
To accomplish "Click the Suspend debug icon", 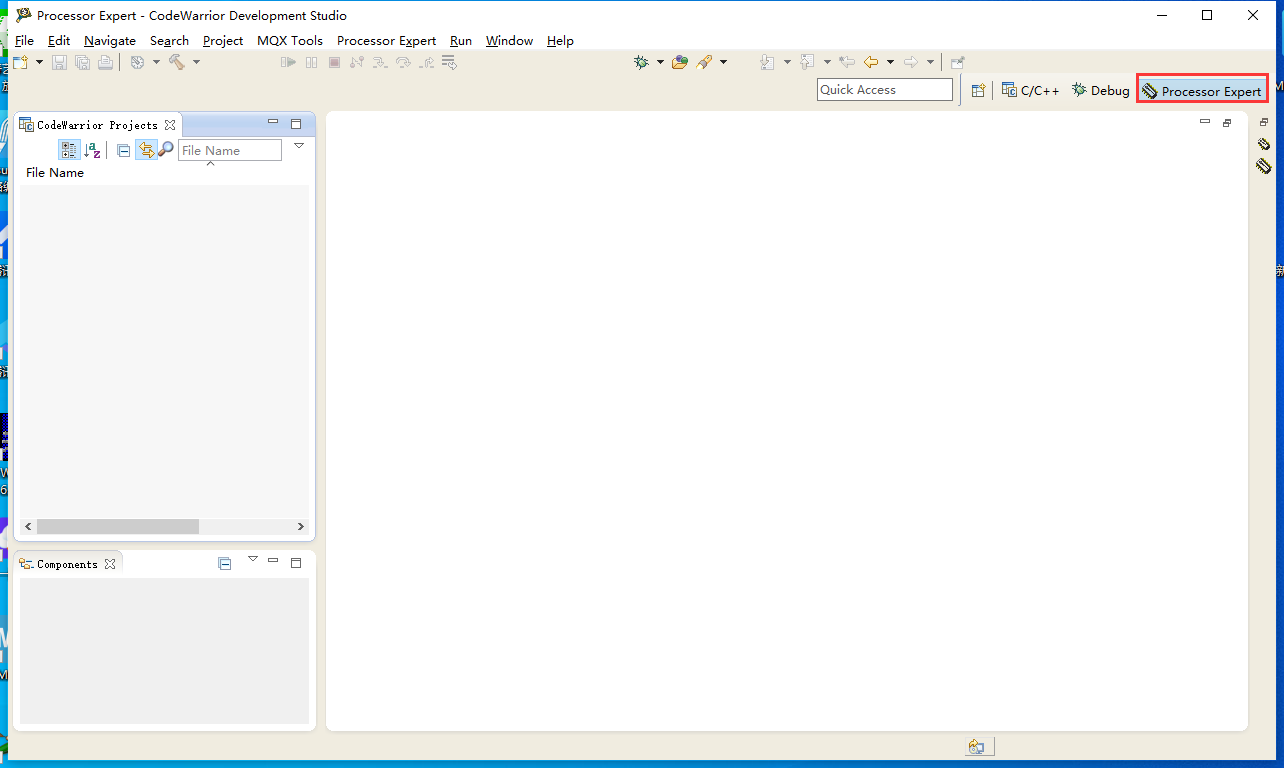I will coord(311,62).
